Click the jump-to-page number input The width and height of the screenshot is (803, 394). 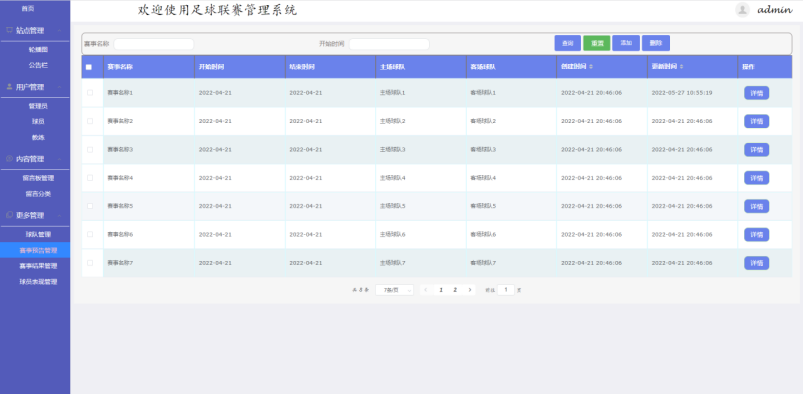(x=506, y=290)
